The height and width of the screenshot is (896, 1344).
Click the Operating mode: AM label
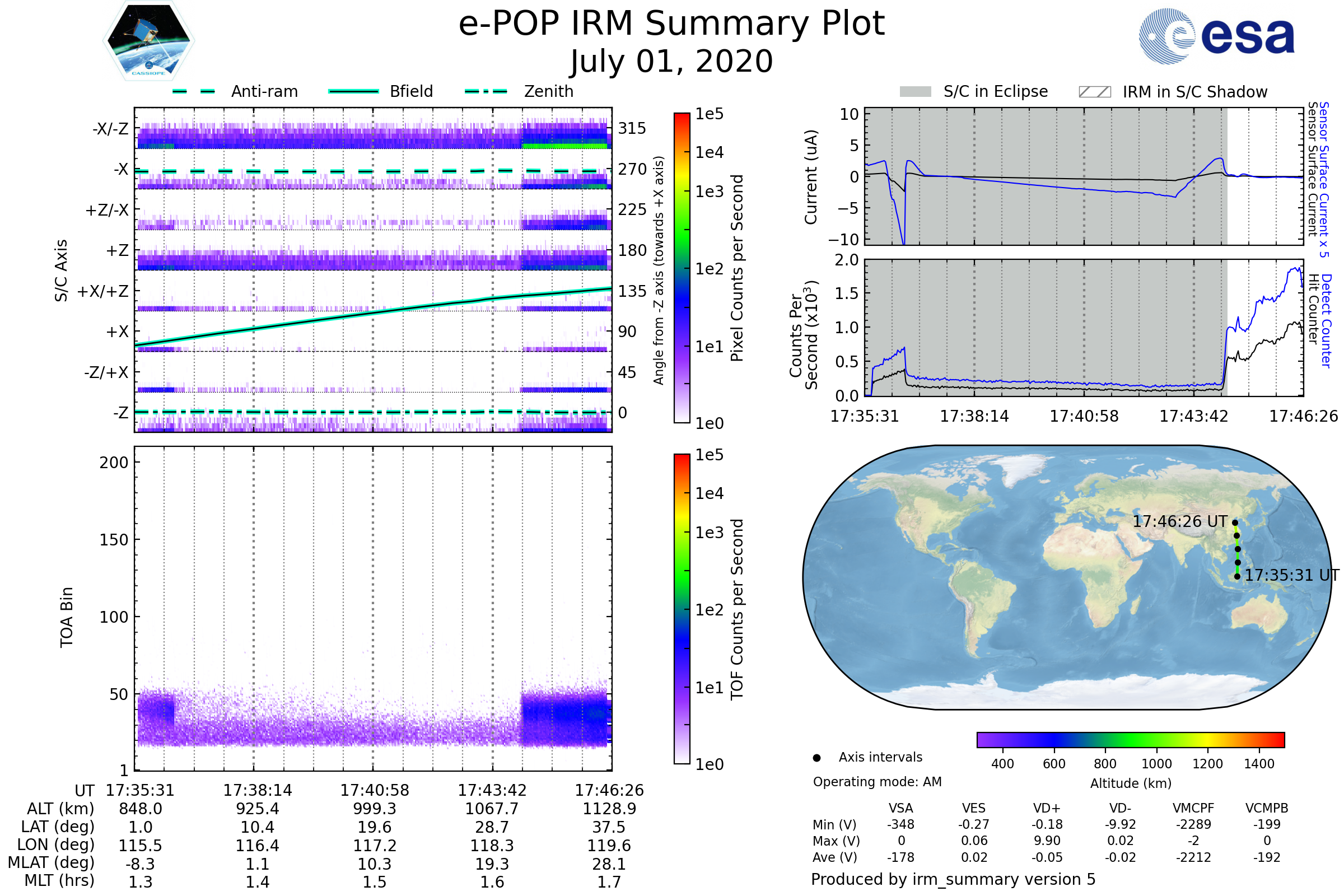(x=877, y=782)
